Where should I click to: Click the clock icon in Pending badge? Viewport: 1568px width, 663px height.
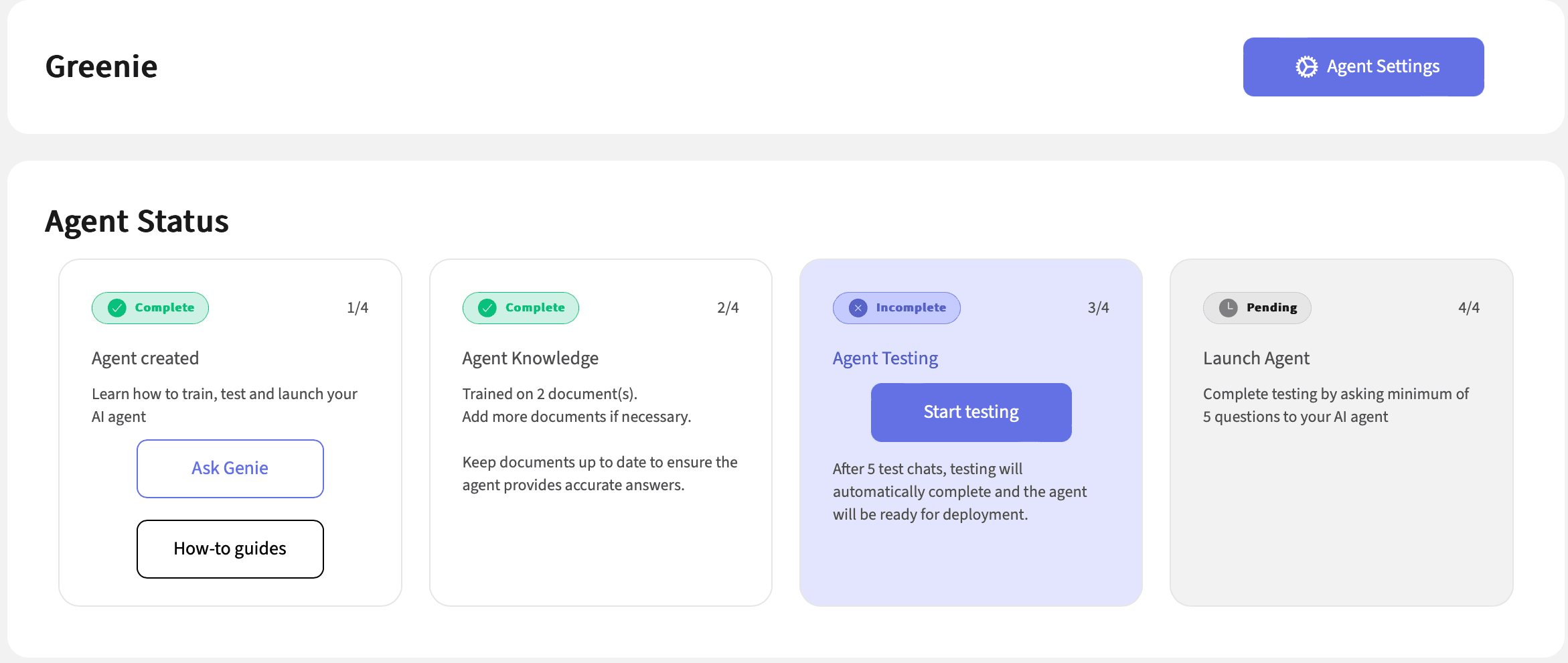point(1228,308)
